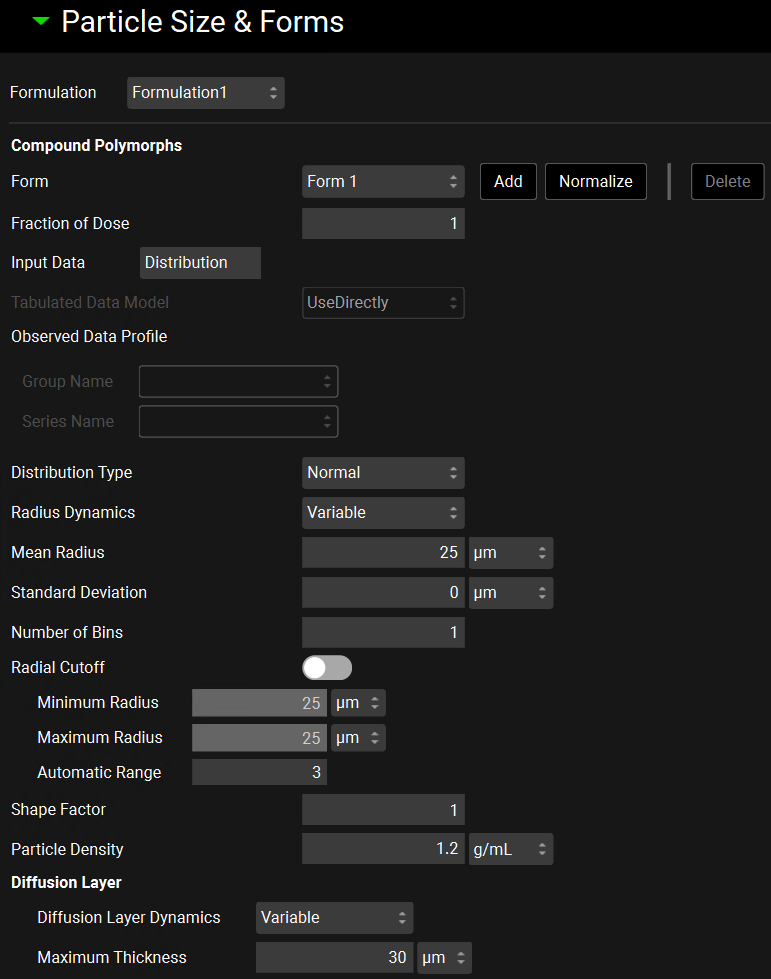Click the Shape Factor field
The image size is (771, 979).
(x=383, y=810)
